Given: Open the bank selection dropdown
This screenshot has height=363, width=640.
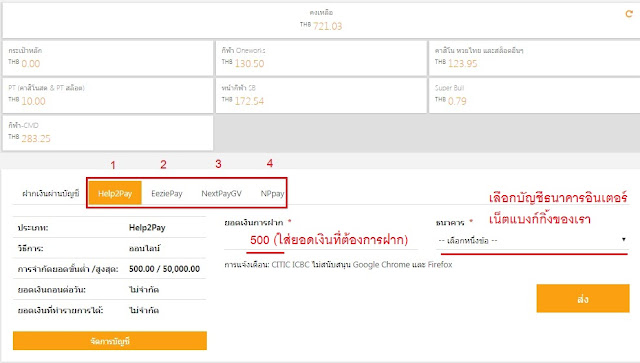Looking at the screenshot, I should coord(531,241).
